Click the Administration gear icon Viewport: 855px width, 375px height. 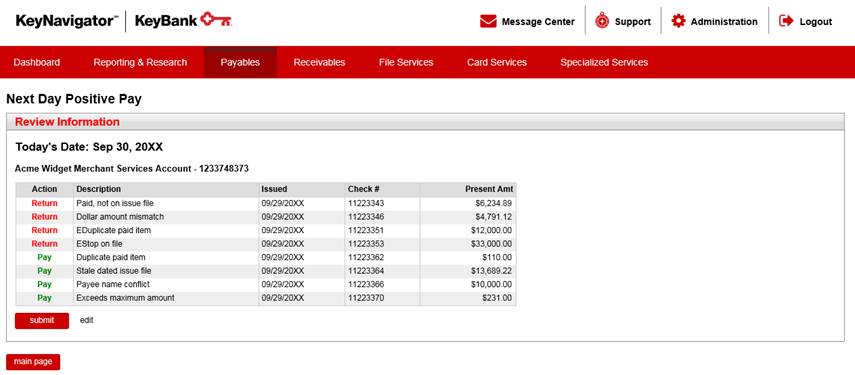click(678, 21)
